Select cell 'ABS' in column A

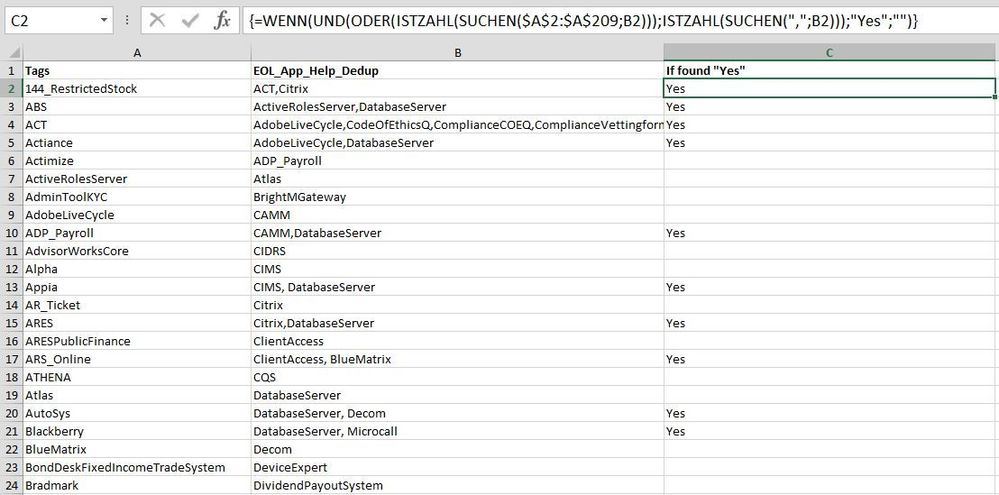tap(137, 107)
